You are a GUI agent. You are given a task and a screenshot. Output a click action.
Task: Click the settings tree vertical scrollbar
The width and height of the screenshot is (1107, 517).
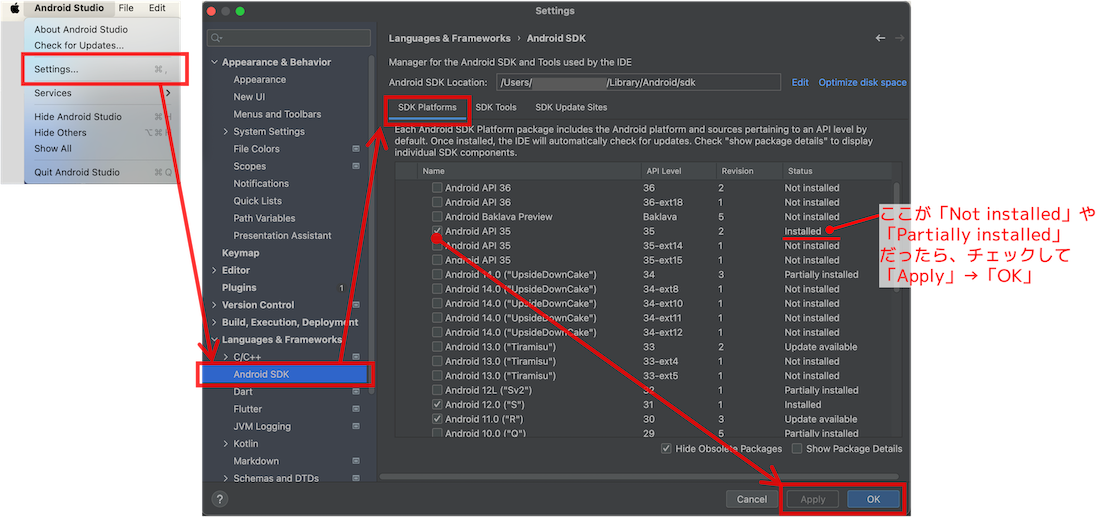click(371, 226)
